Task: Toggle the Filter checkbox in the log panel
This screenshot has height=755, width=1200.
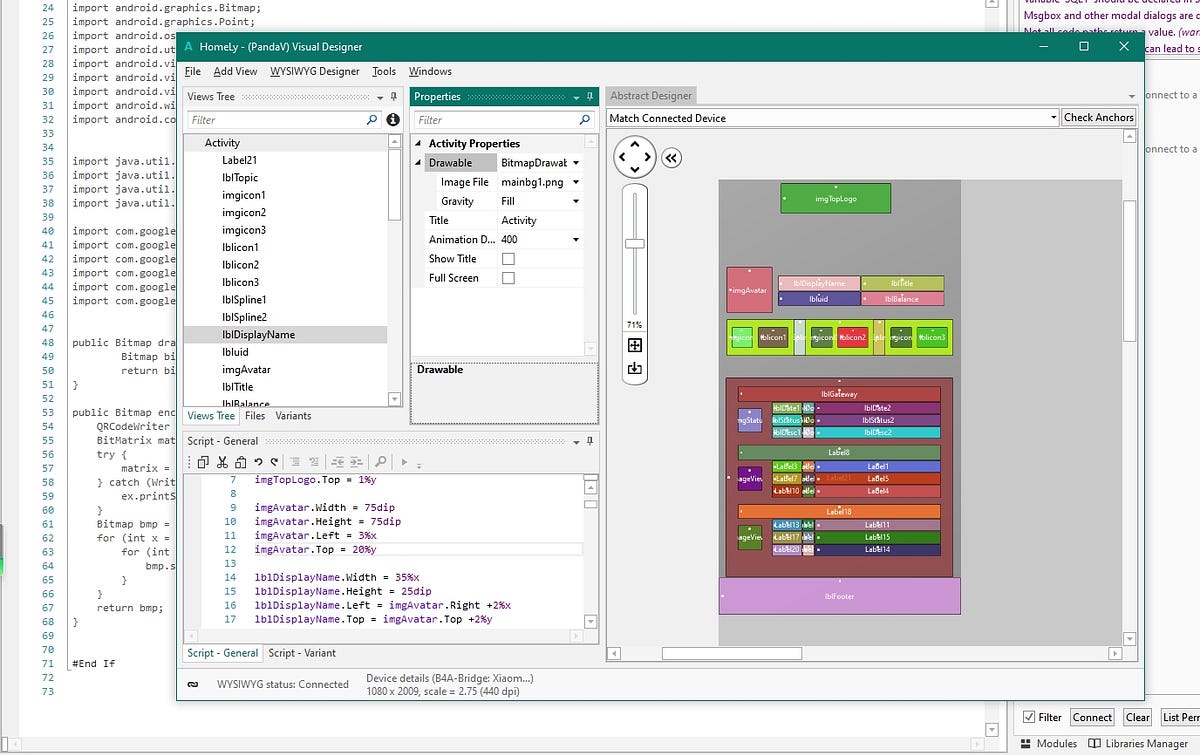Action: 1029,717
